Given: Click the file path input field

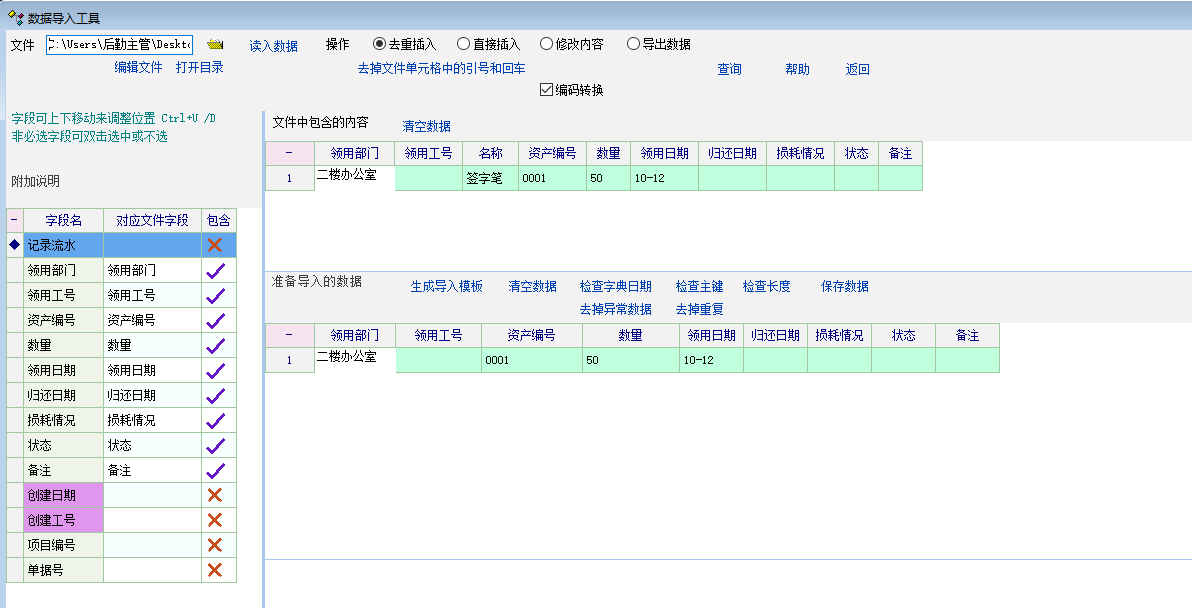Looking at the screenshot, I should [x=119, y=45].
